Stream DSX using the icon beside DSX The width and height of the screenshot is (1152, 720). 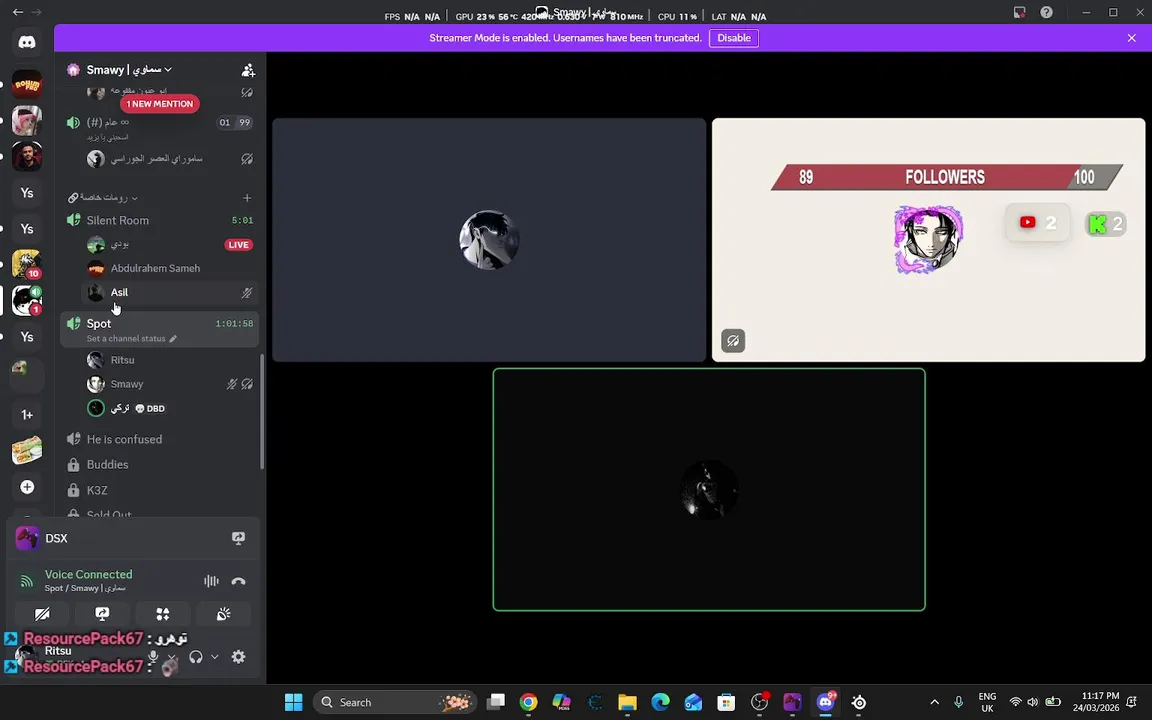(x=238, y=539)
